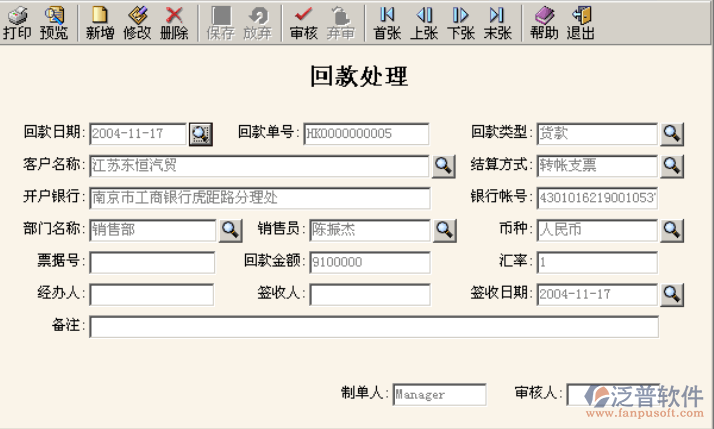Click the 保存 save icon
The image size is (714, 429).
coord(221,23)
